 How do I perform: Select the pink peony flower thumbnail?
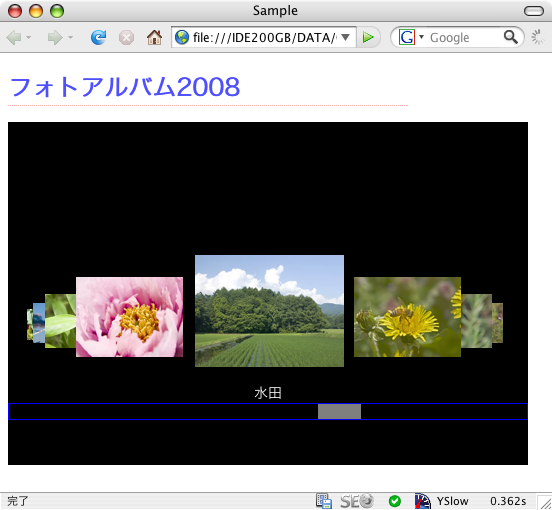[x=129, y=317]
